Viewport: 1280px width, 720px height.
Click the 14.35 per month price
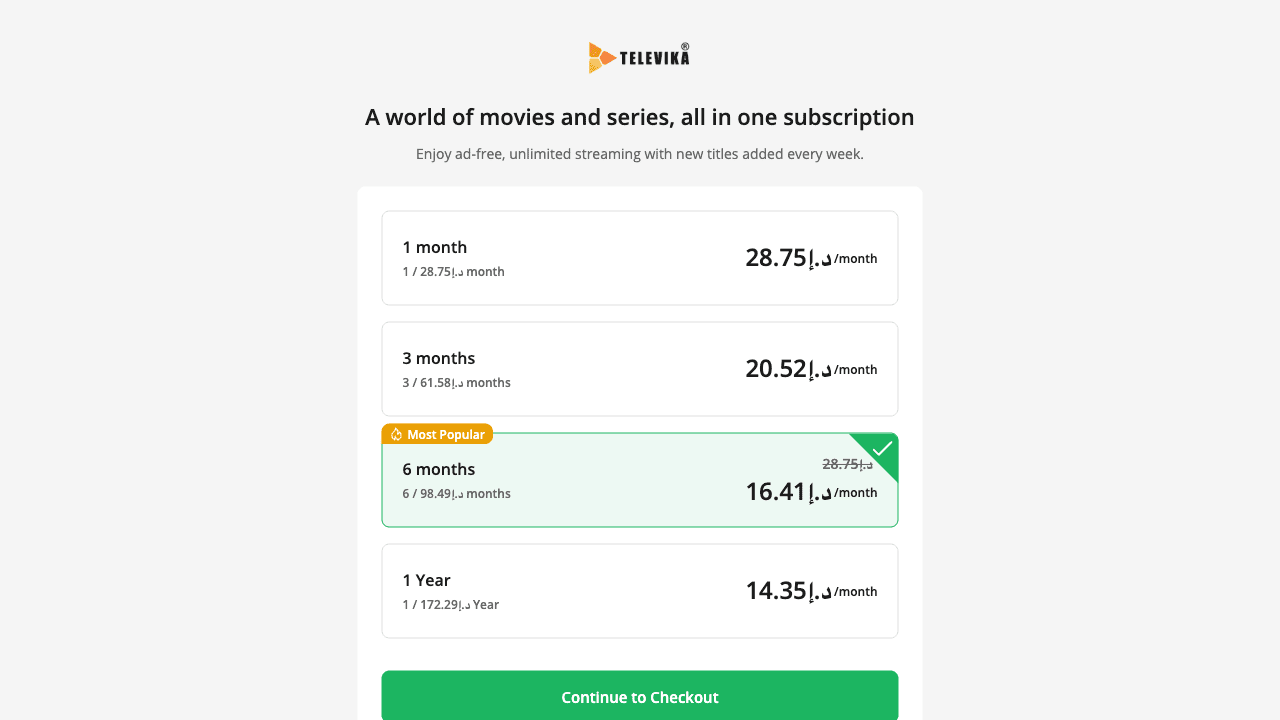point(811,591)
